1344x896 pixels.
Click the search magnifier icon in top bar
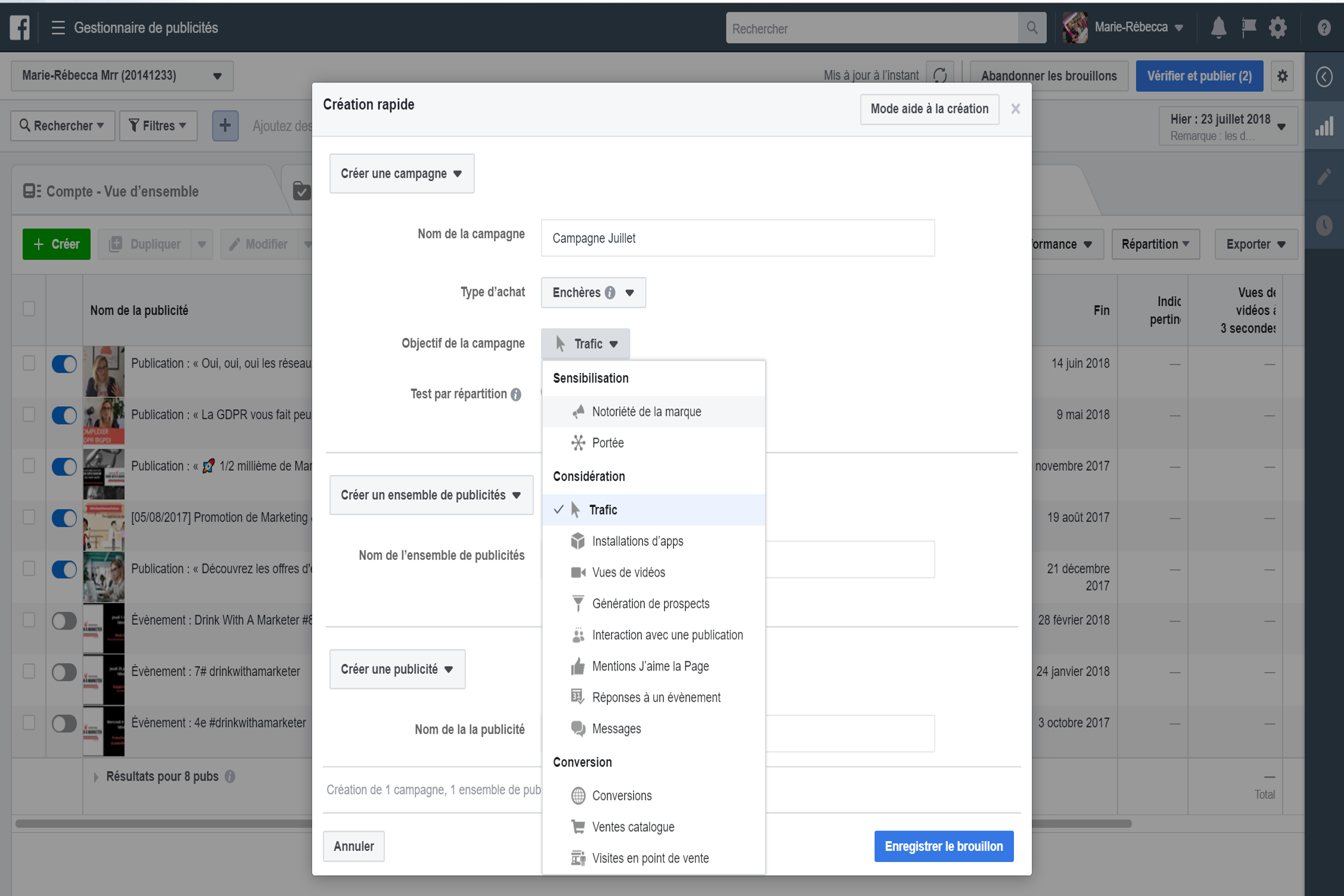click(x=1032, y=28)
